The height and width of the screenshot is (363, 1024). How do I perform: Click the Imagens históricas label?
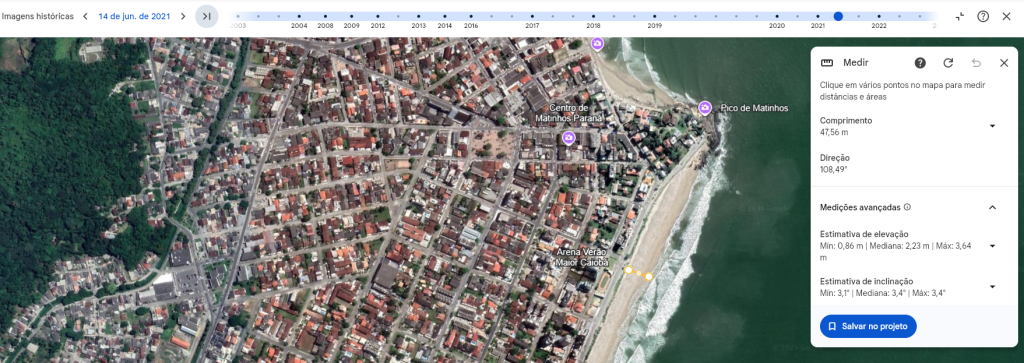37,16
